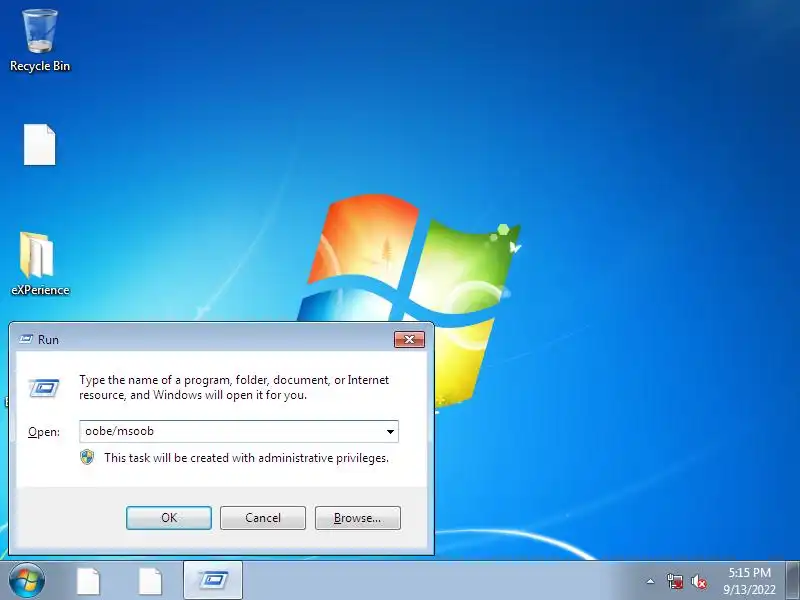Image resolution: width=800 pixels, height=600 pixels.
Task: Click Browse... in the Run dialog
Action: (x=358, y=518)
